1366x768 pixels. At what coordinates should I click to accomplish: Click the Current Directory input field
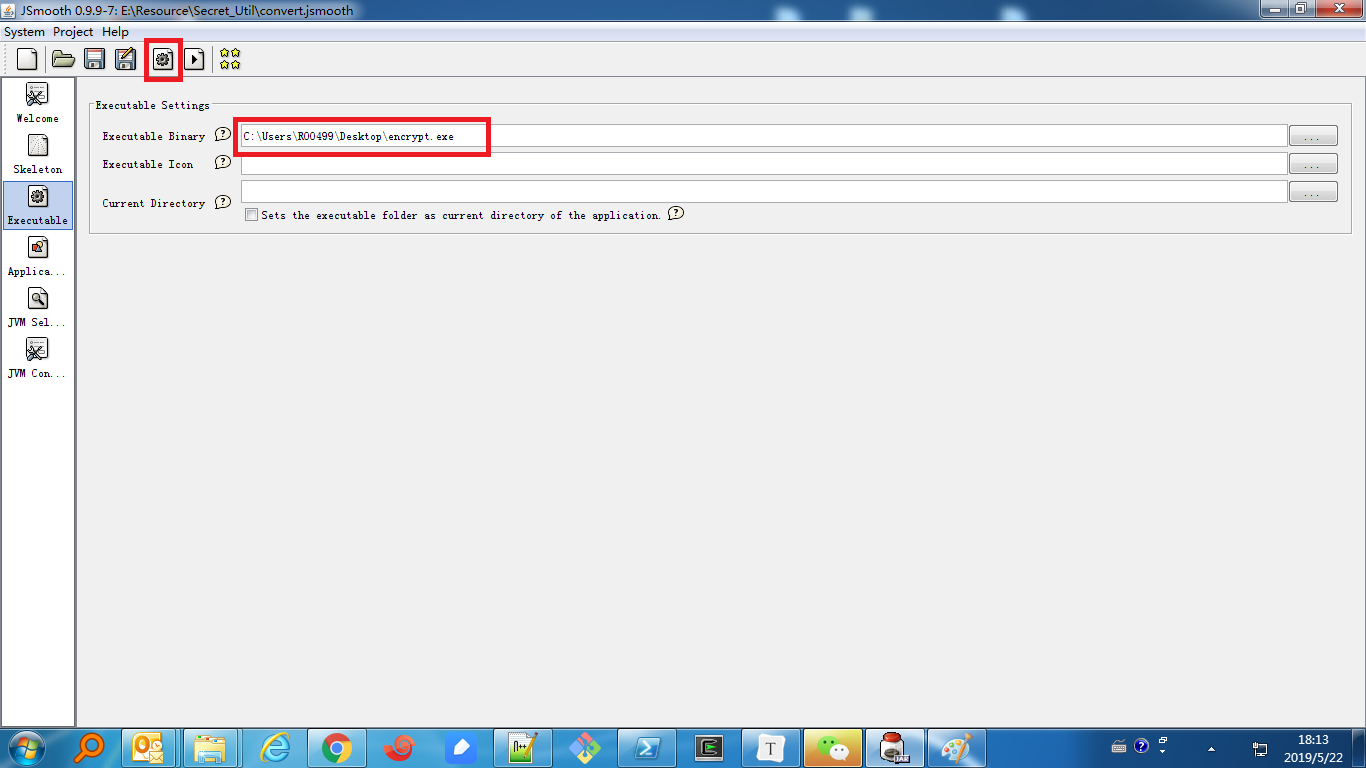(764, 192)
